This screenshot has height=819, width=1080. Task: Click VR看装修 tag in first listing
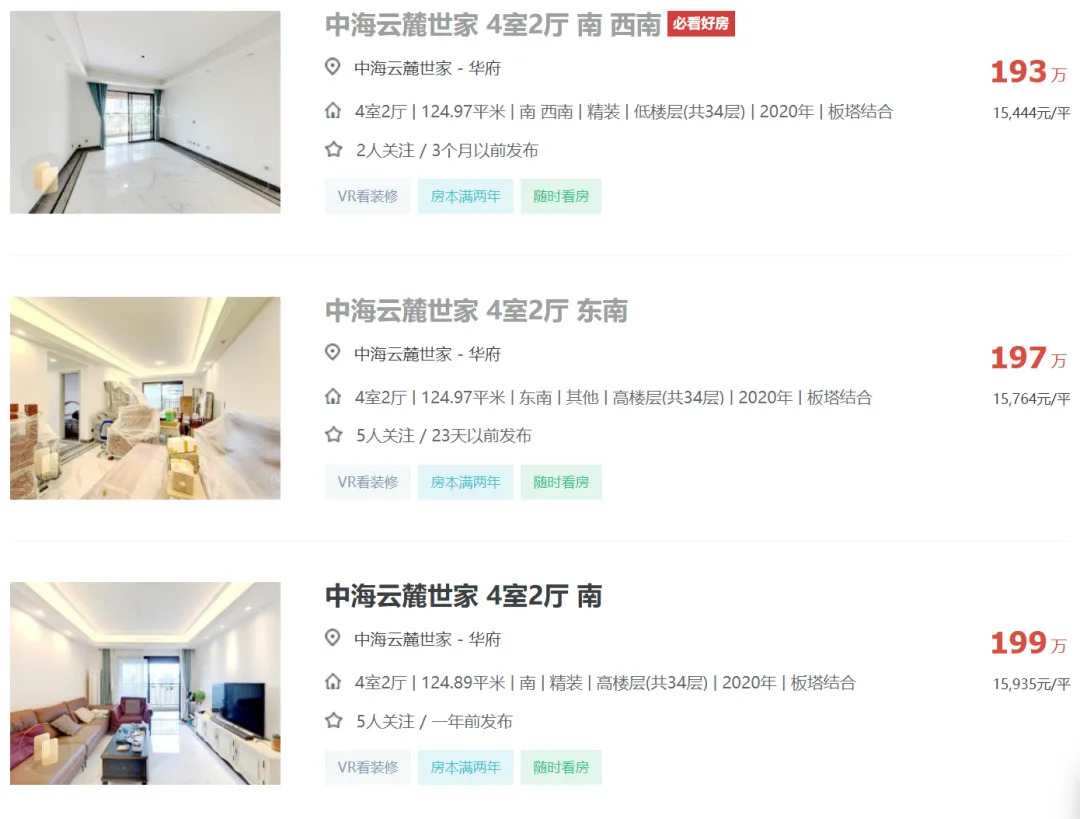click(x=368, y=196)
